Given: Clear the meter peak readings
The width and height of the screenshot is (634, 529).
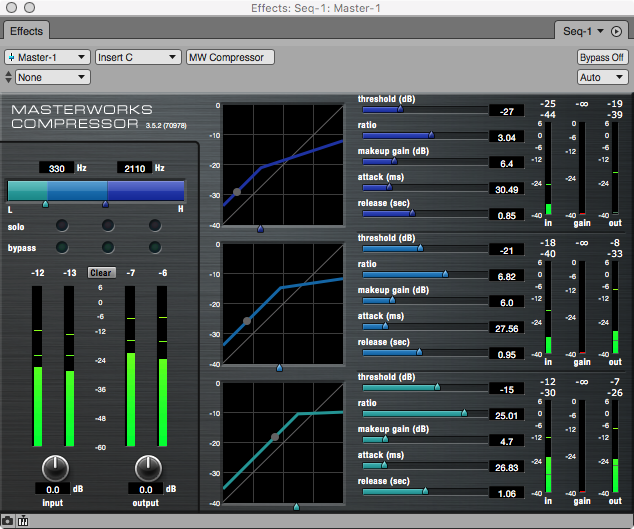Looking at the screenshot, I should click(x=101, y=273).
